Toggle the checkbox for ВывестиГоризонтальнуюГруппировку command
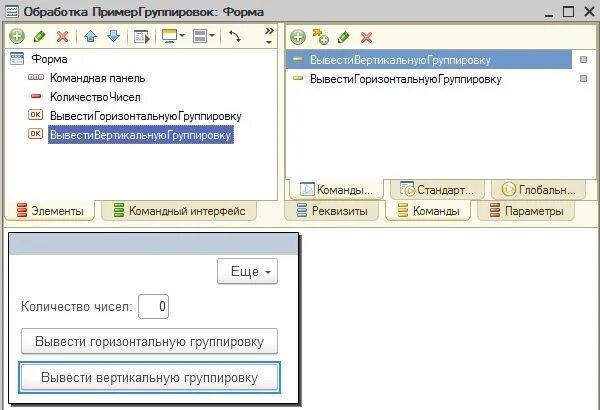Viewport: 600px width, 410px height. tap(584, 78)
